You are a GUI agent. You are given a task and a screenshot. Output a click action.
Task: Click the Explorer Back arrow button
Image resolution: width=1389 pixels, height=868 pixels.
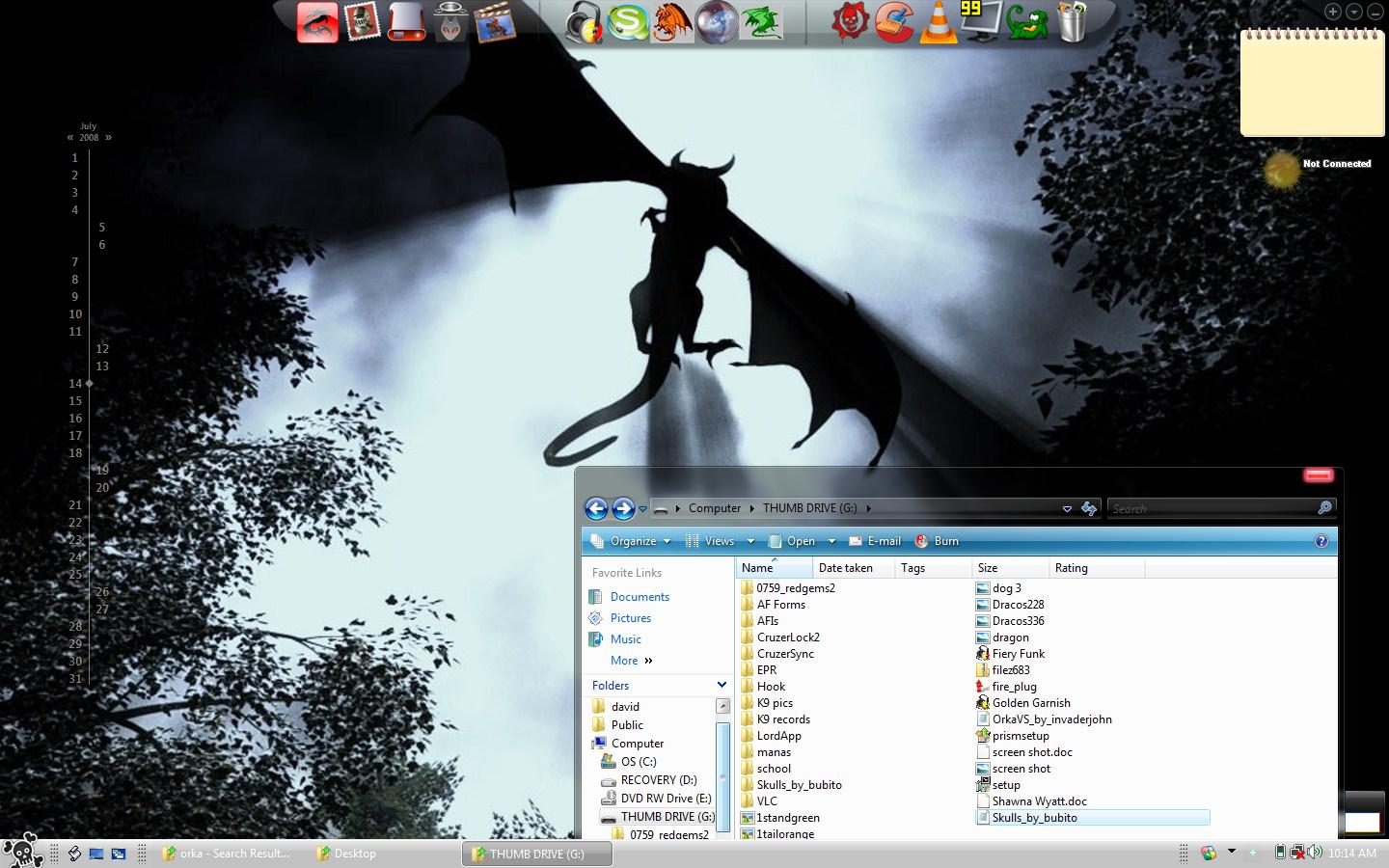point(596,508)
